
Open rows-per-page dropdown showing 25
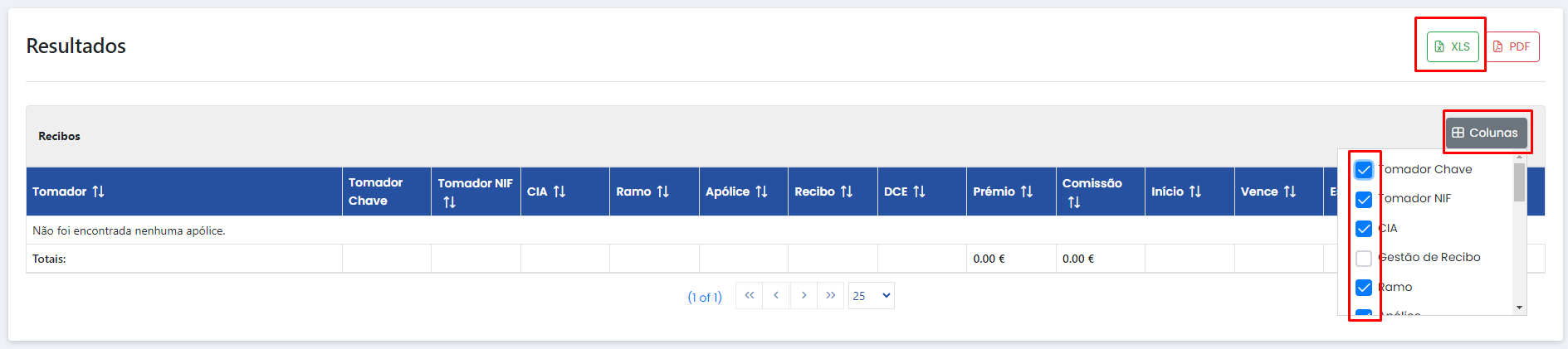872,296
